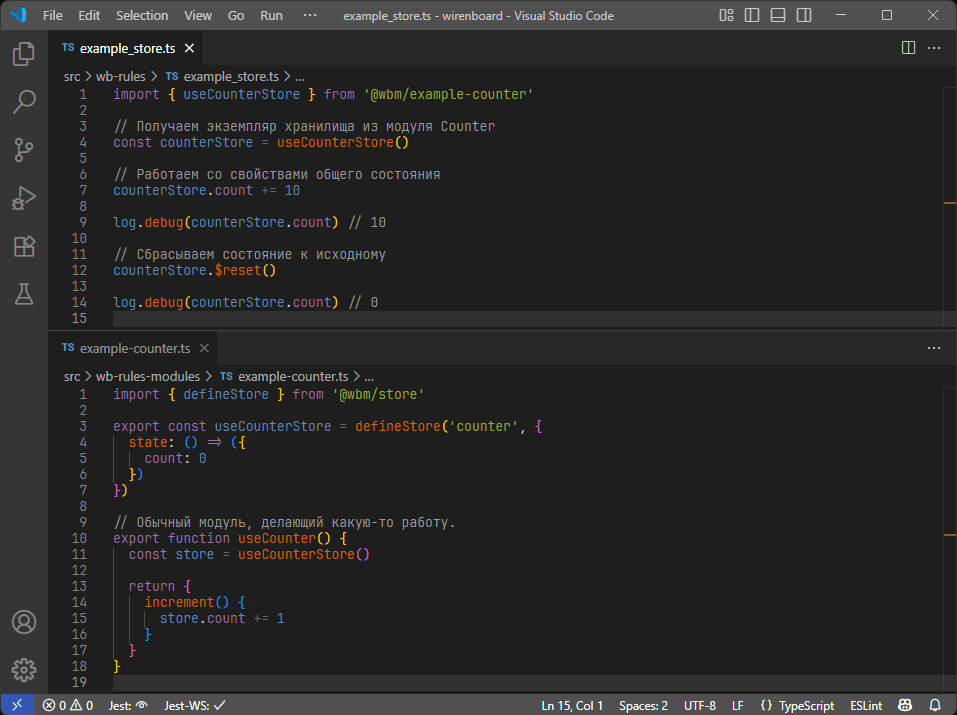Open the Accounts menu icon

[x=24, y=622]
